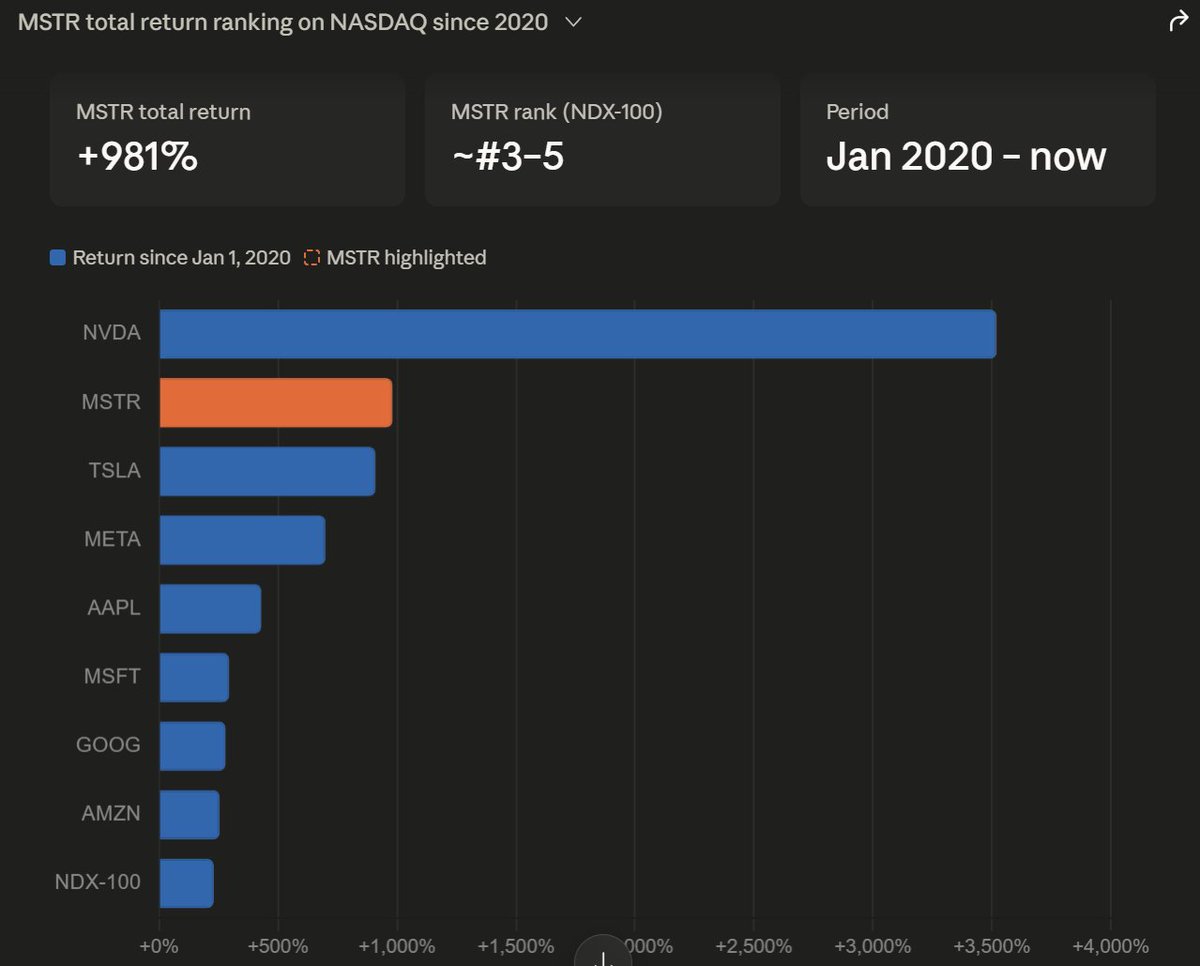Select the GOOG bar
This screenshot has height=966, width=1200.
192,746
